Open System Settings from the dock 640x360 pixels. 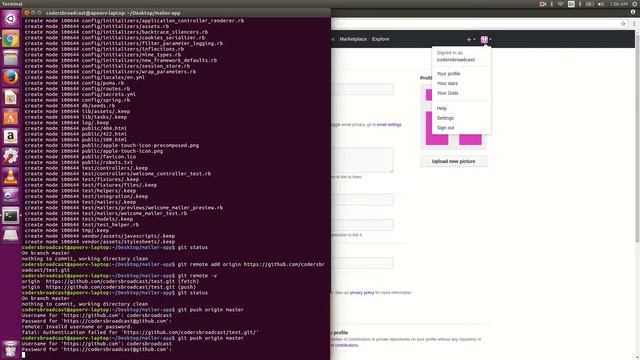click(x=11, y=156)
